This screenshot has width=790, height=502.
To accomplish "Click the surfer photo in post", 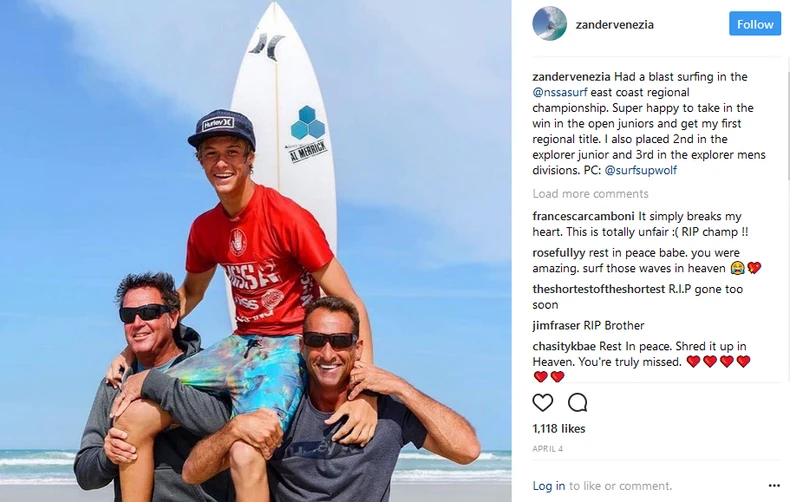I will (x=255, y=251).
